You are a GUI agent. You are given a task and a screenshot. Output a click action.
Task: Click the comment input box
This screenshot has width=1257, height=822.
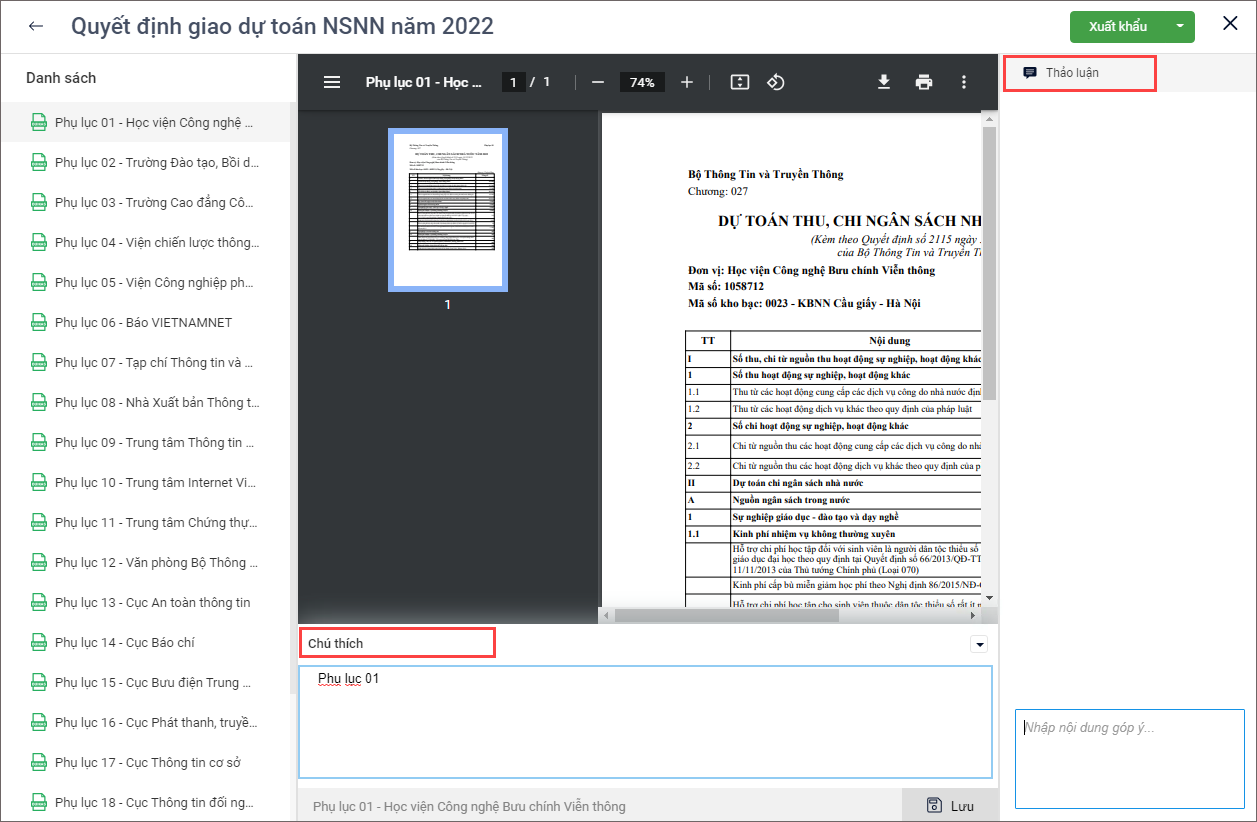[x=1128, y=758]
